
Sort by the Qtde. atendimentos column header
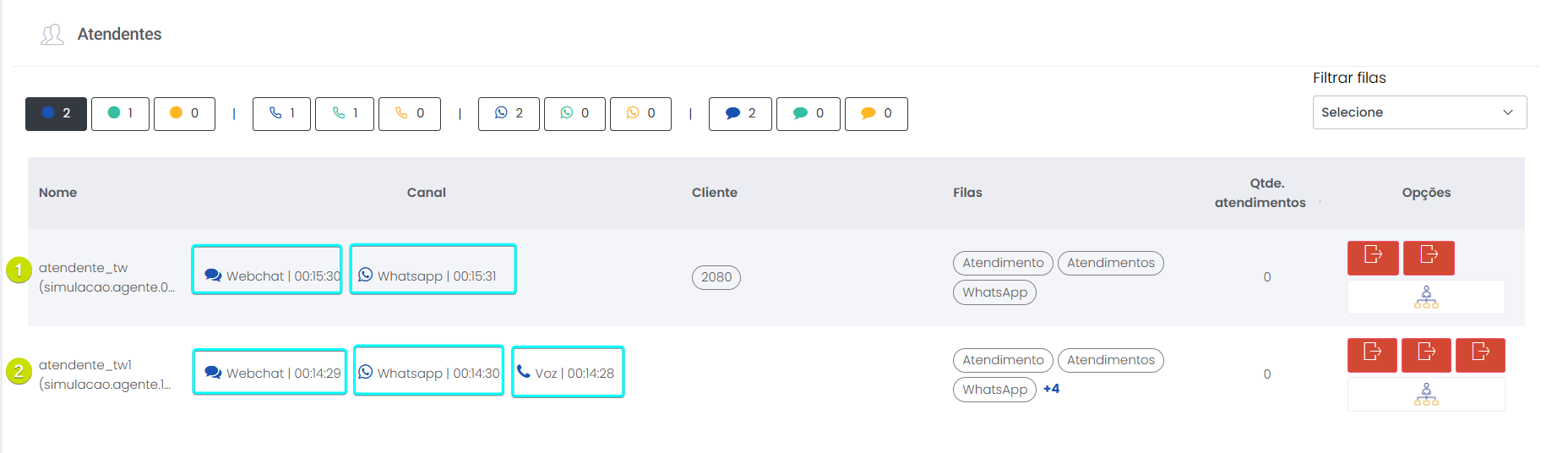1260,193
